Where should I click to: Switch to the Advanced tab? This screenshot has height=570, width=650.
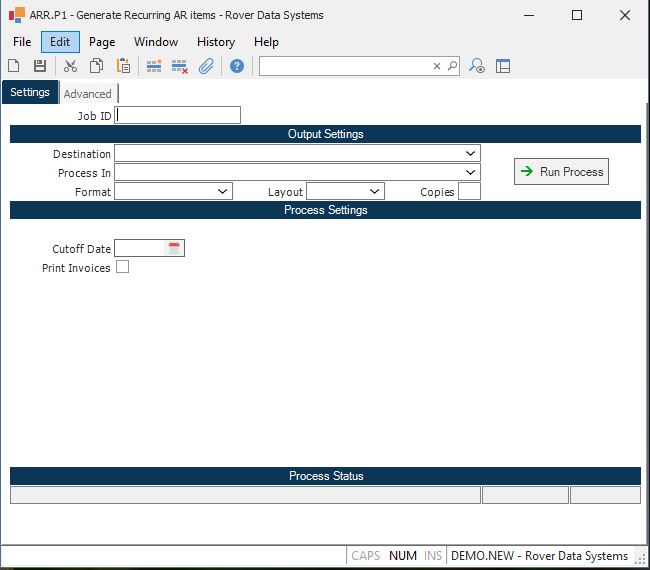(88, 94)
